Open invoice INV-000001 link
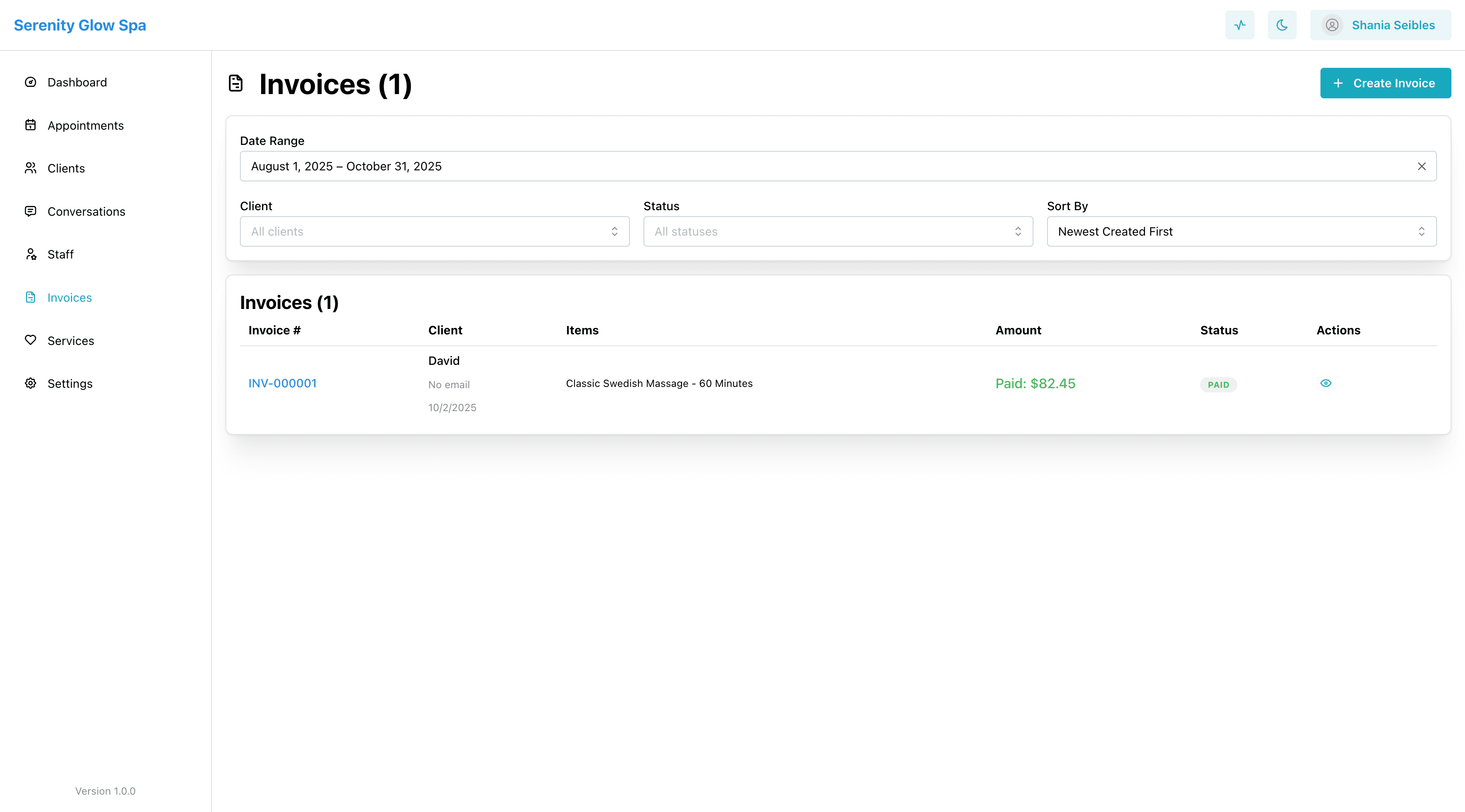Image resolution: width=1465 pixels, height=812 pixels. (282, 383)
